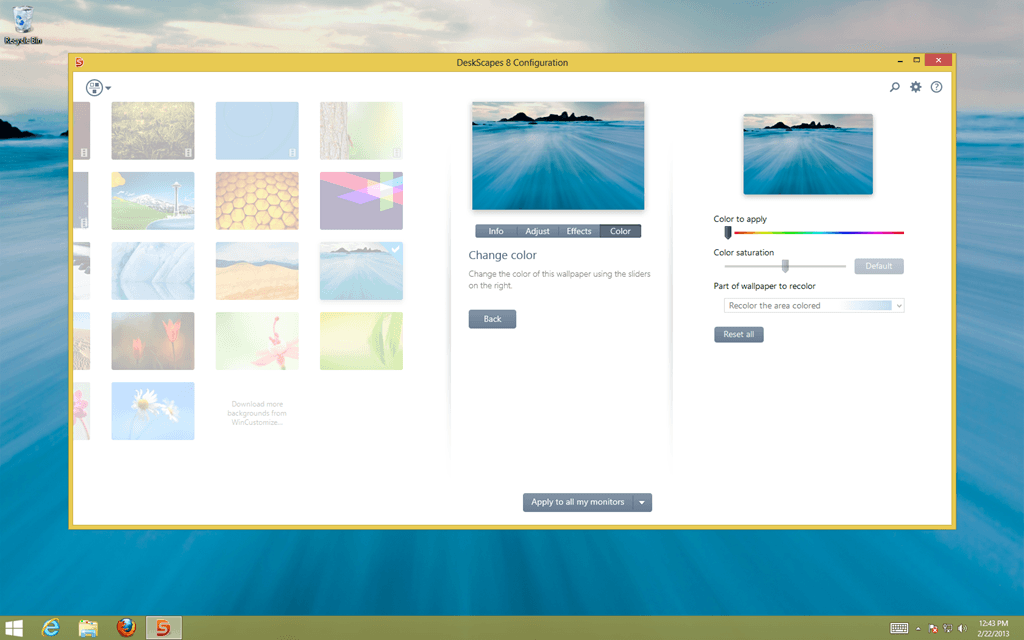Expand the arrow beside Apply to all my monitors

coord(644,502)
